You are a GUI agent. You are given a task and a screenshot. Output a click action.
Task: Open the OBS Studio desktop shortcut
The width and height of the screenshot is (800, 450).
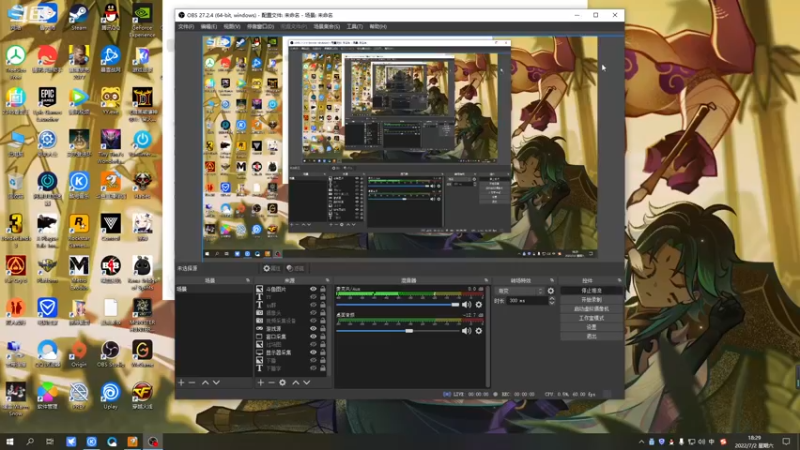pyautogui.click(x=110, y=354)
